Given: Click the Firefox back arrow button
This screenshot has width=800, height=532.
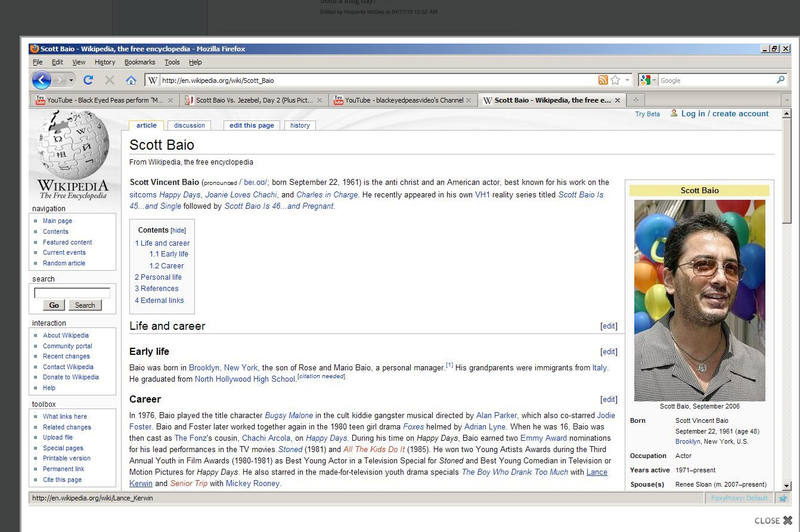Looking at the screenshot, I should (41, 80).
